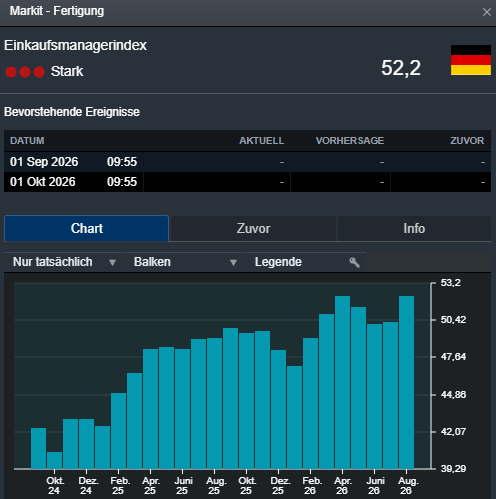Viewport: 496px width, 499px height.
Task: Open the Legende selector
Action: tap(305, 262)
